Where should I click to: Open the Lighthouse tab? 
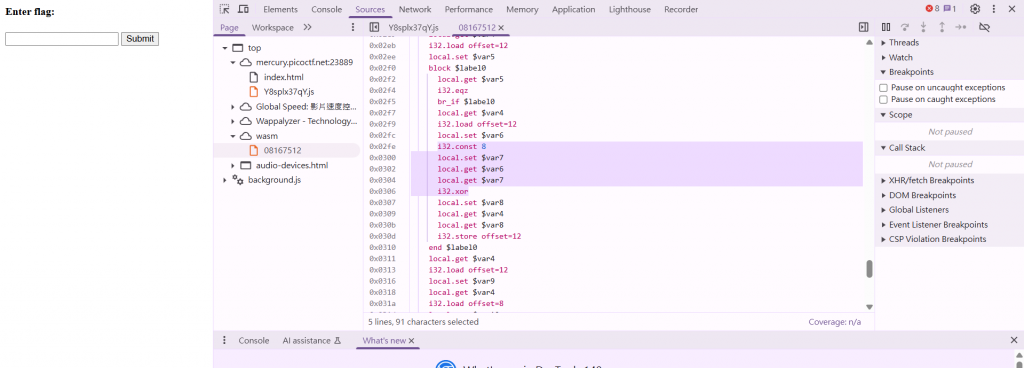(x=630, y=9)
